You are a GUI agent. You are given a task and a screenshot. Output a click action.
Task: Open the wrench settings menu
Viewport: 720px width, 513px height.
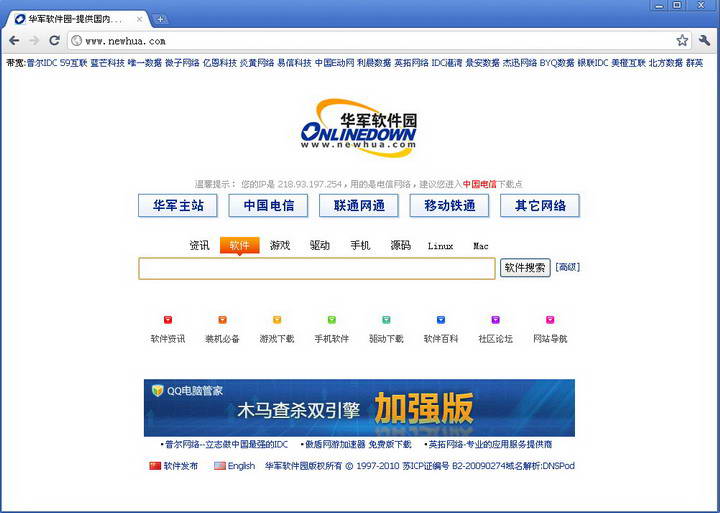pos(704,40)
